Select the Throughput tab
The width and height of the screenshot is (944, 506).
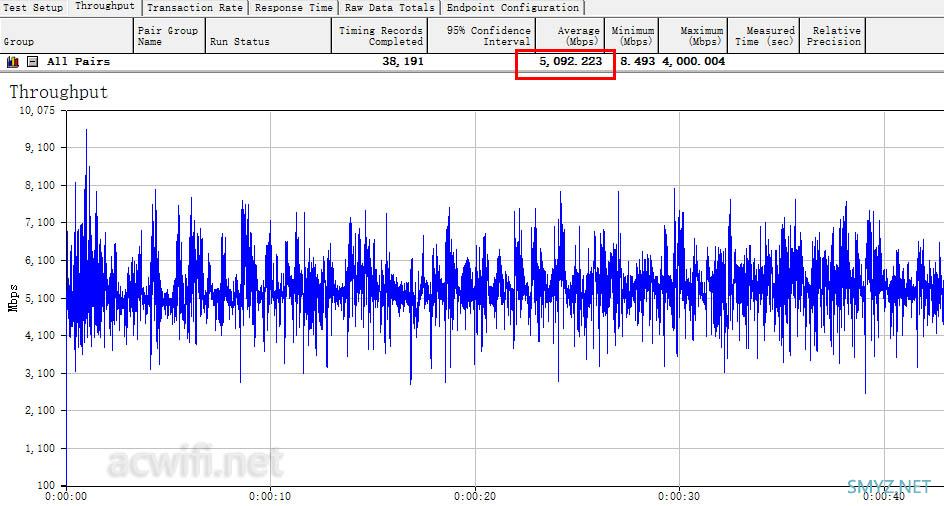[x=105, y=7]
